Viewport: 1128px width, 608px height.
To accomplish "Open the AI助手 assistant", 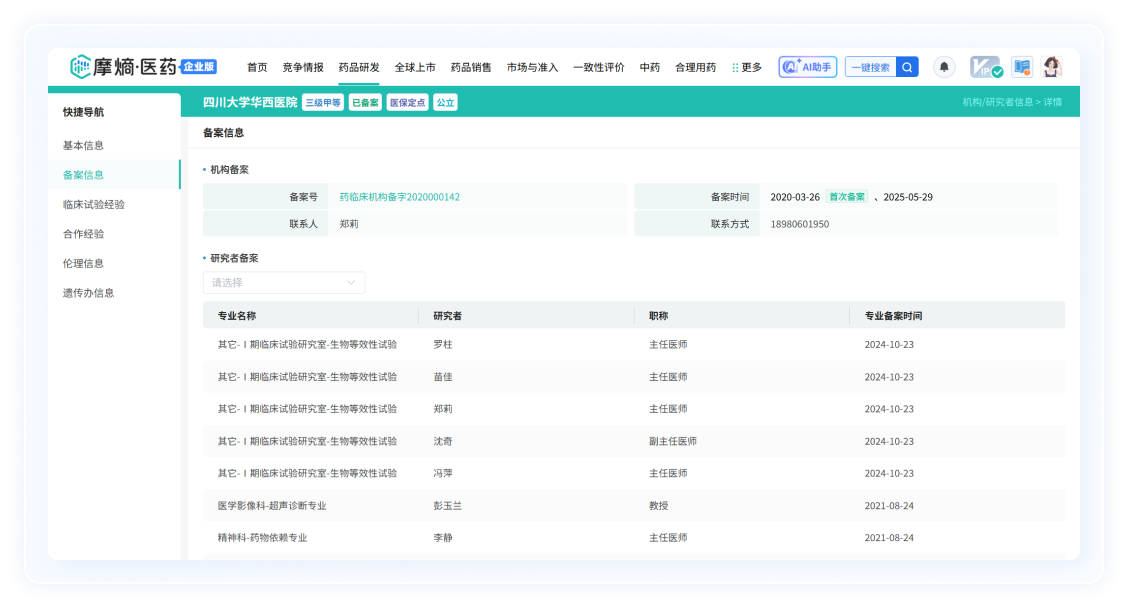I will pos(807,67).
